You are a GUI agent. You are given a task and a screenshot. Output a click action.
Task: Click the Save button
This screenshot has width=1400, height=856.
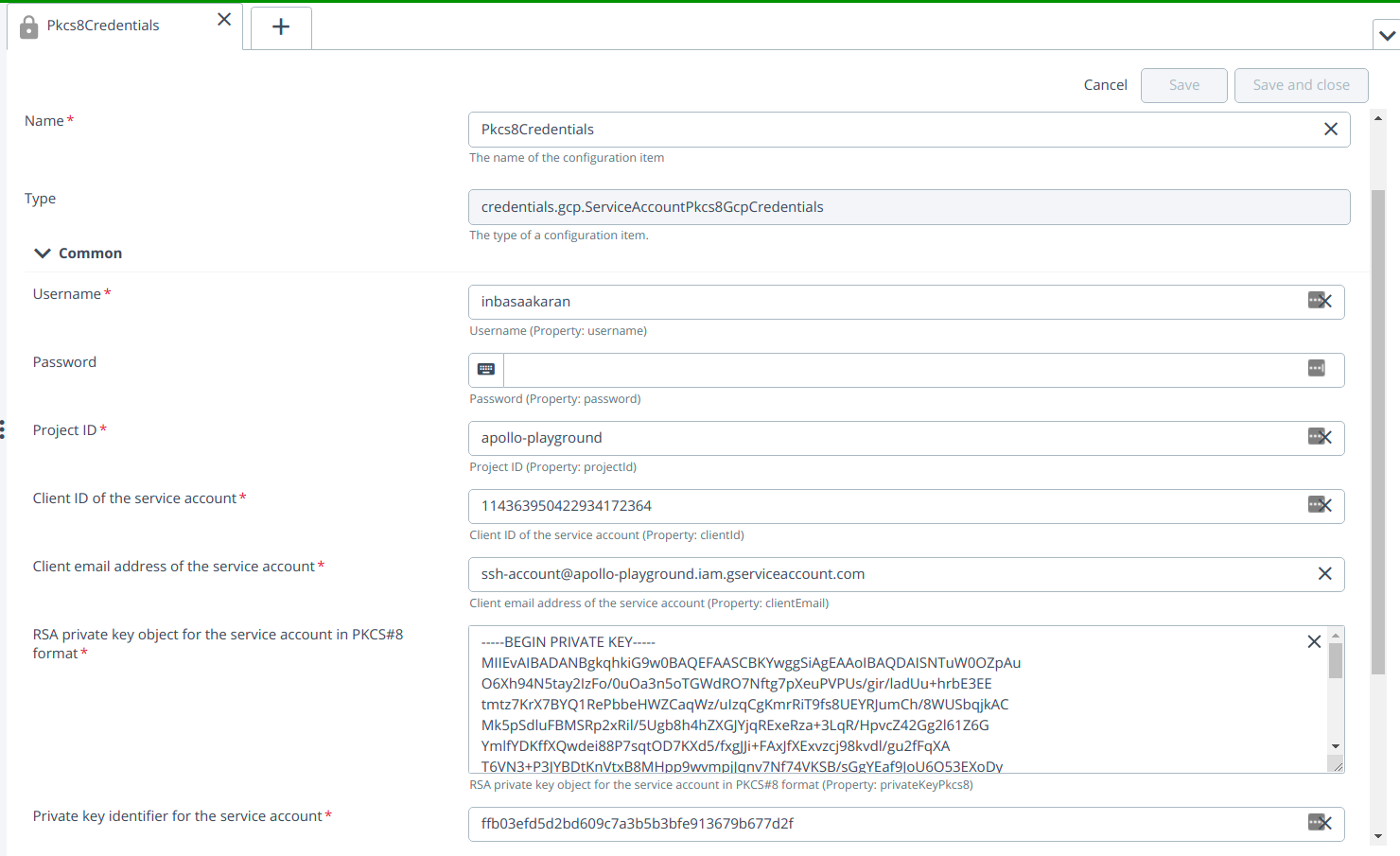tap(1183, 85)
